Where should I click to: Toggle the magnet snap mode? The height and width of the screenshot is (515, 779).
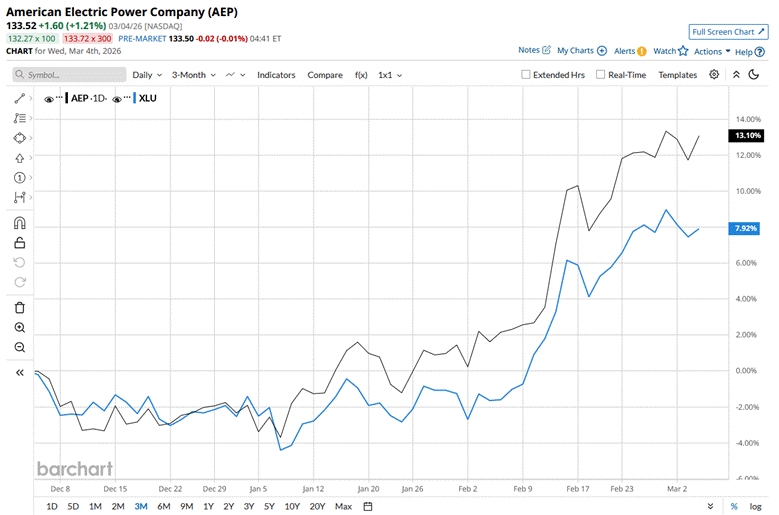click(x=20, y=223)
